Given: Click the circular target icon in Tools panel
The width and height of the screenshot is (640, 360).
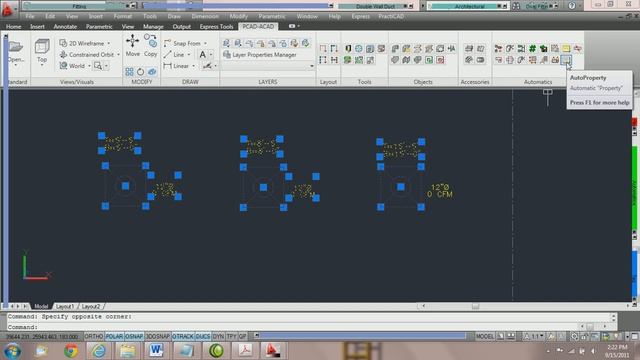Looking at the screenshot, I should click(359, 49).
